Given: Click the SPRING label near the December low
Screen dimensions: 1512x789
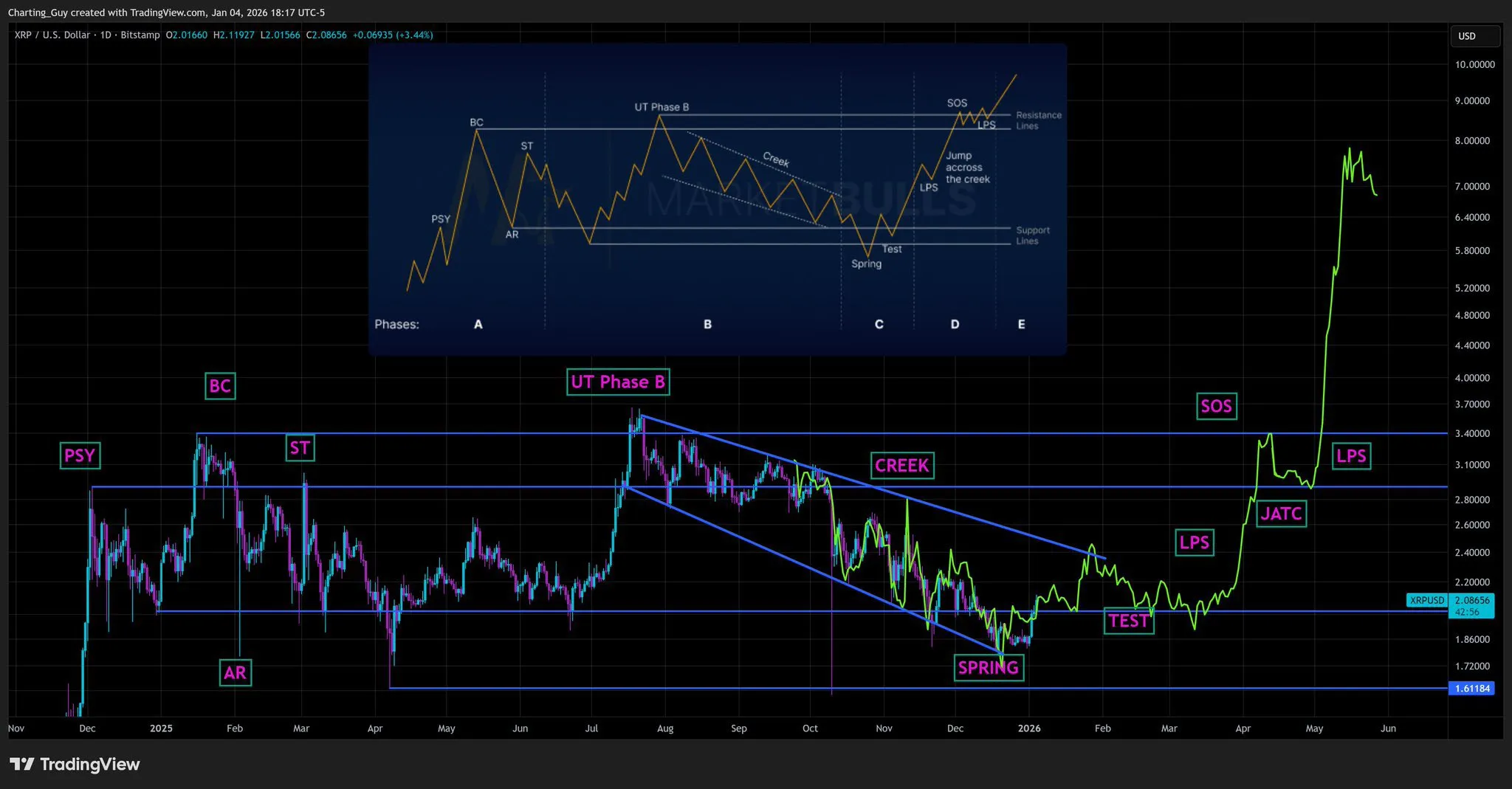Looking at the screenshot, I should (989, 668).
